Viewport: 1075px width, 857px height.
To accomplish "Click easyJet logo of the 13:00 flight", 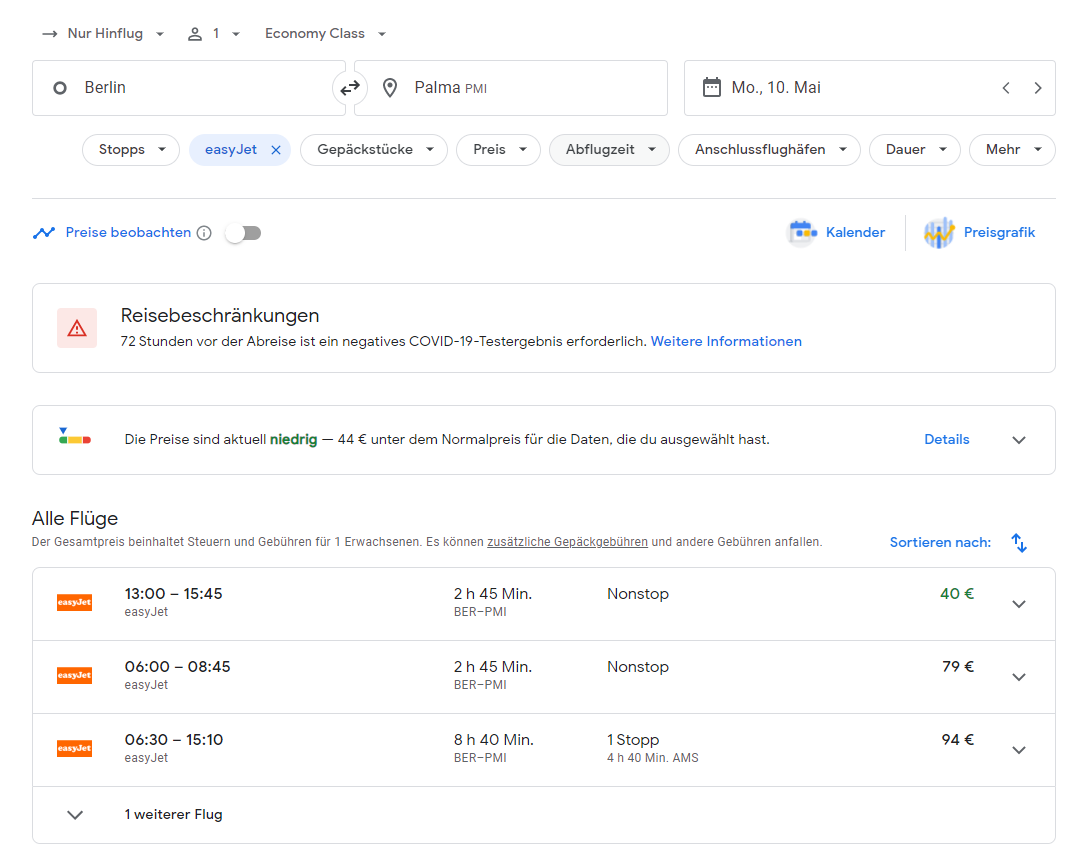I will pos(74,602).
